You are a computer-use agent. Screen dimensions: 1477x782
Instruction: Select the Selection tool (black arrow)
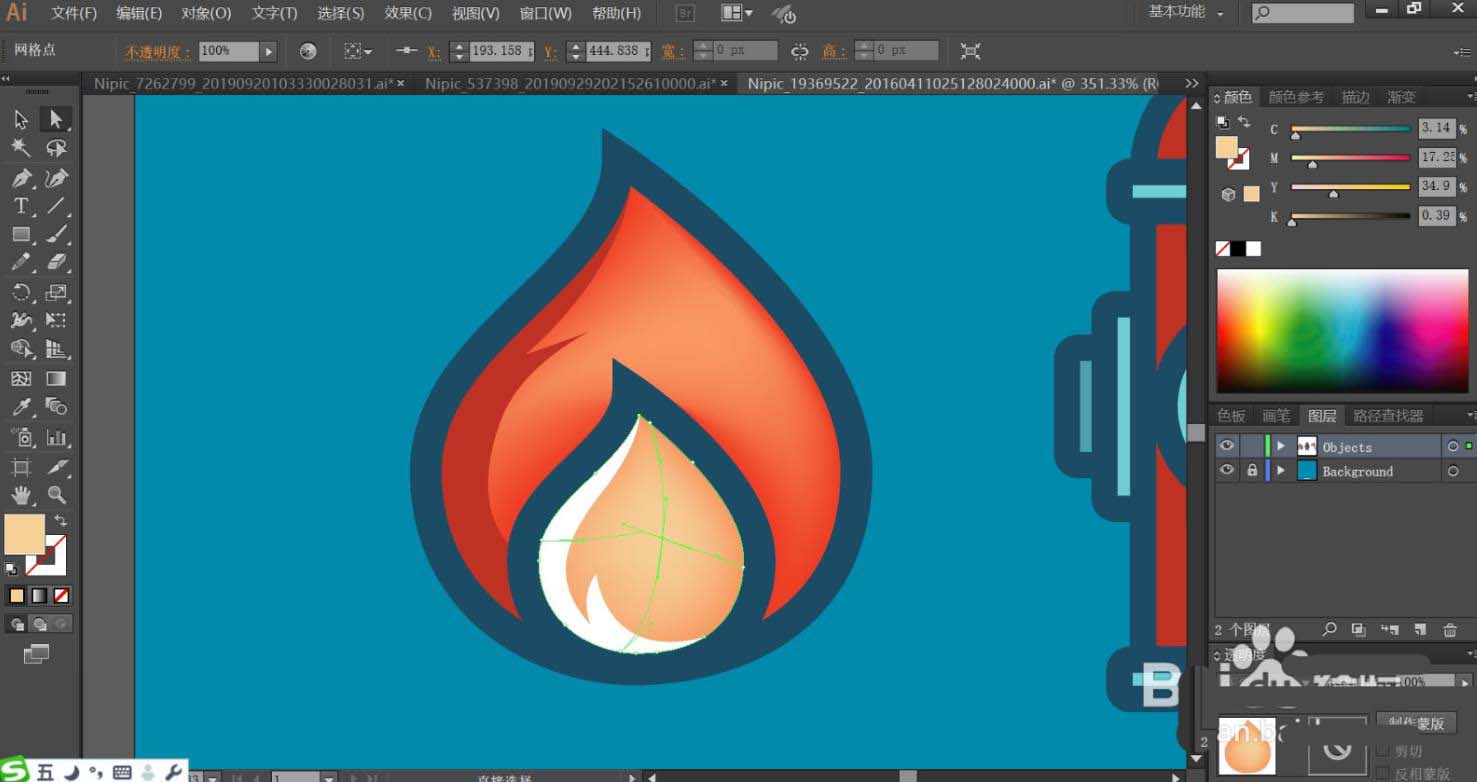point(21,120)
